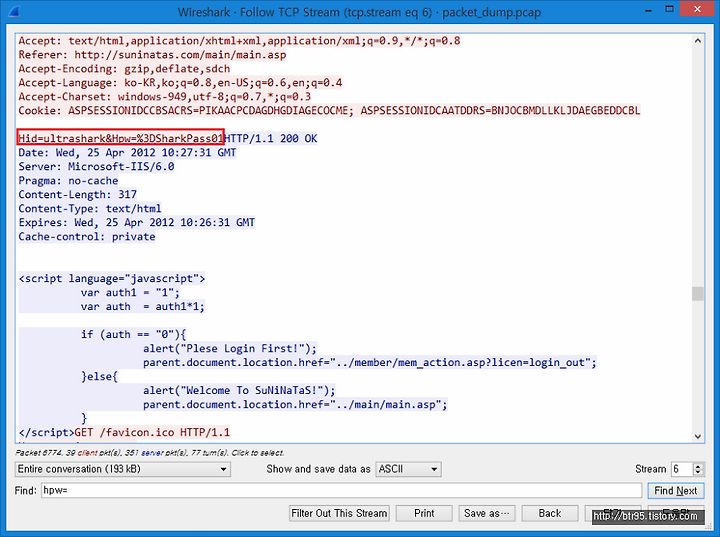The height and width of the screenshot is (537, 720).
Task: Close the Follow TCP Stream window
Action: click(x=698, y=9)
